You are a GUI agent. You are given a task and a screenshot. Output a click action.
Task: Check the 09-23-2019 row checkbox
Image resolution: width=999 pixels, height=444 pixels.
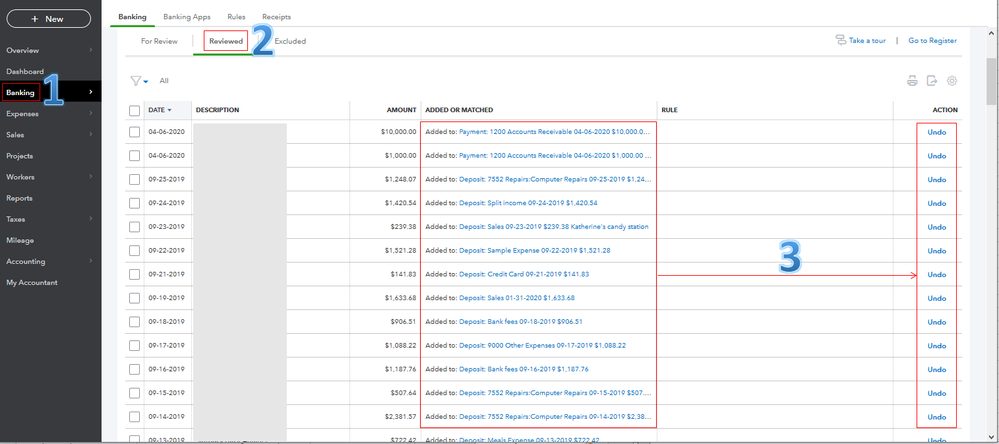[134, 227]
